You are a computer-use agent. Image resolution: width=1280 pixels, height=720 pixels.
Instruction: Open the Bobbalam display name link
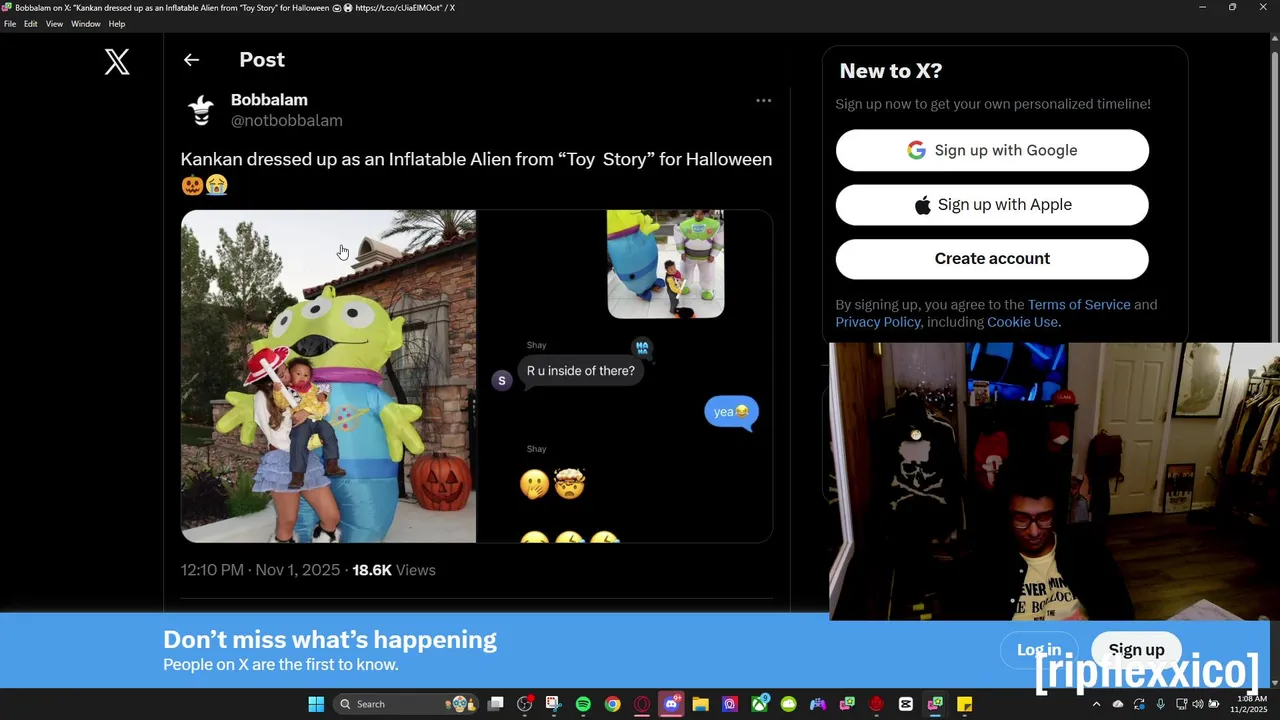click(269, 100)
